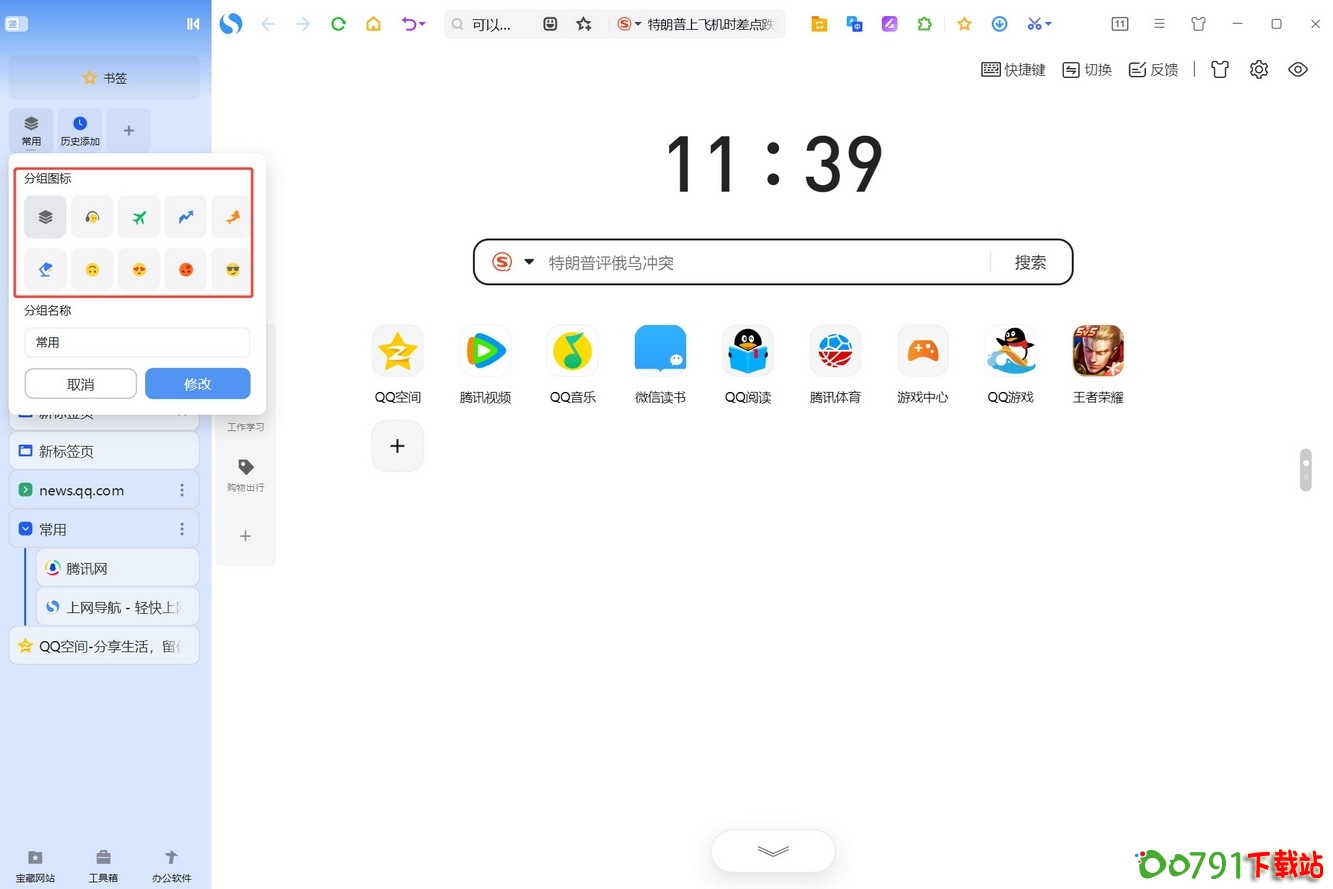Open the download manager icon
The height and width of the screenshot is (889, 1333).
tap(999, 23)
